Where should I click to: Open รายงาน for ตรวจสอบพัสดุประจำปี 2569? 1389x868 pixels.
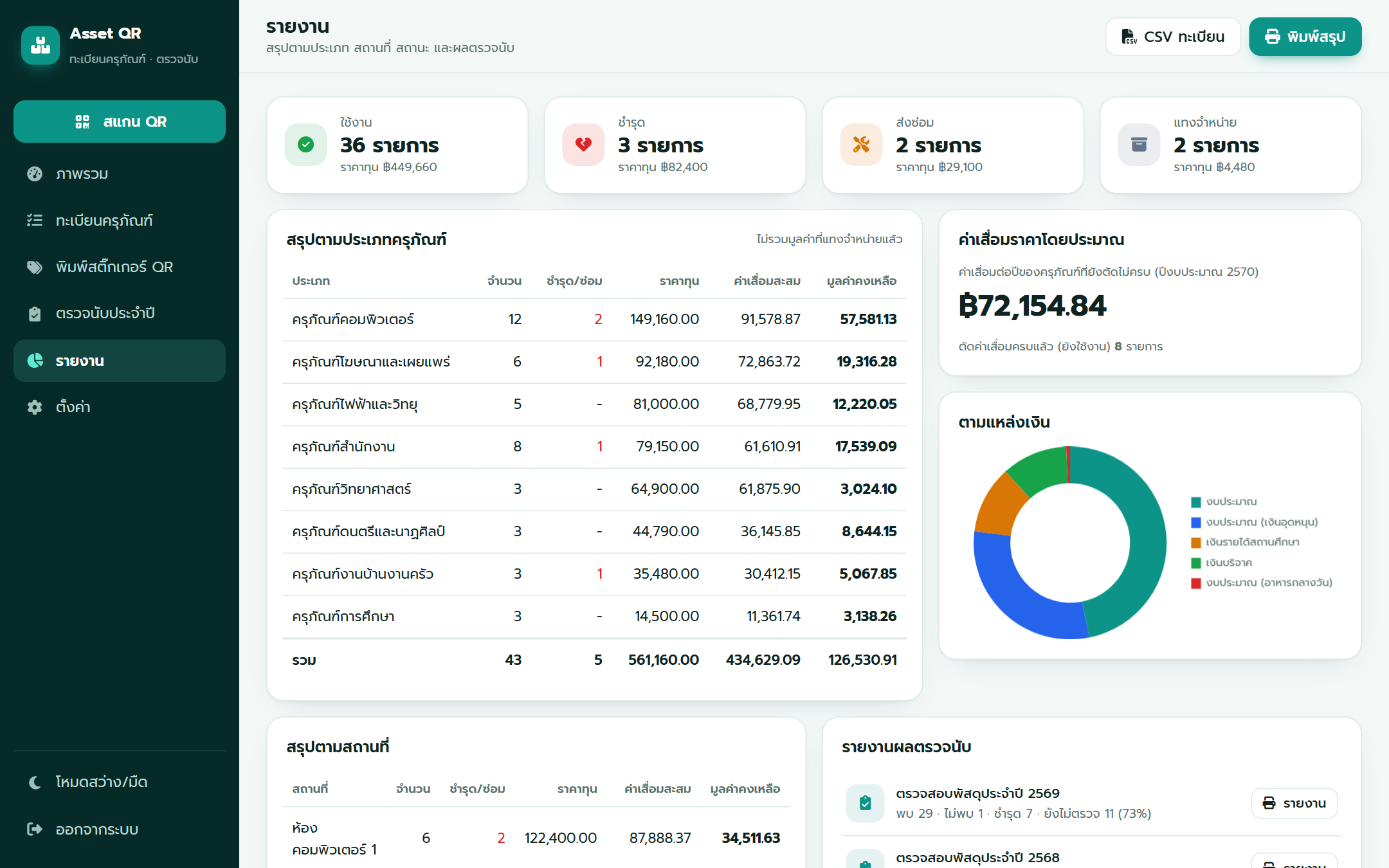(x=1294, y=803)
